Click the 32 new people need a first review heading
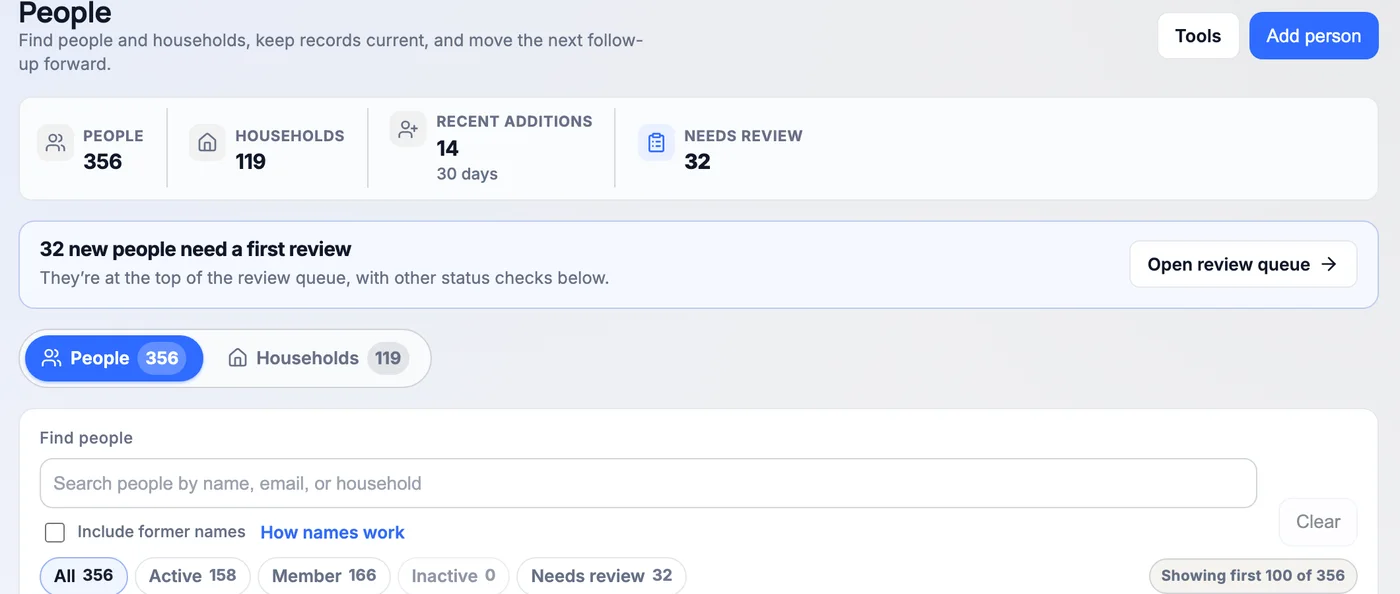1400x594 pixels. (196, 249)
